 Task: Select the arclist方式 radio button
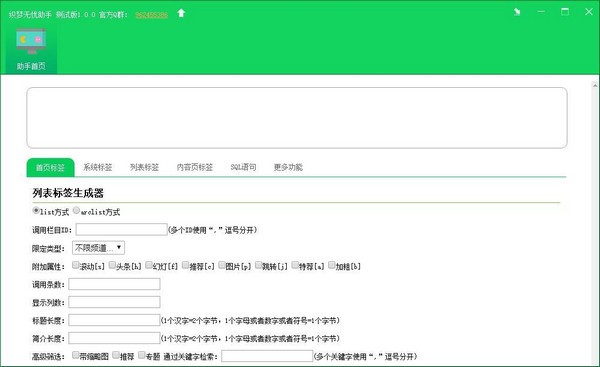click(x=77, y=210)
